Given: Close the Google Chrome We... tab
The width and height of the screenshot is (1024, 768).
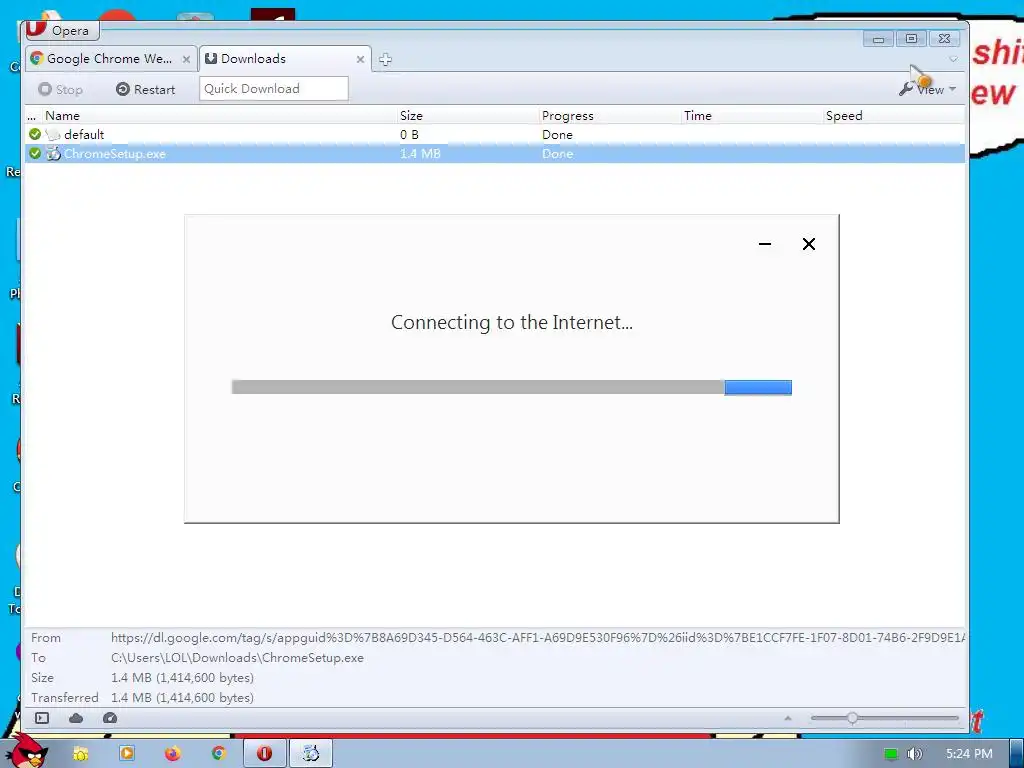Looking at the screenshot, I should pos(186,59).
